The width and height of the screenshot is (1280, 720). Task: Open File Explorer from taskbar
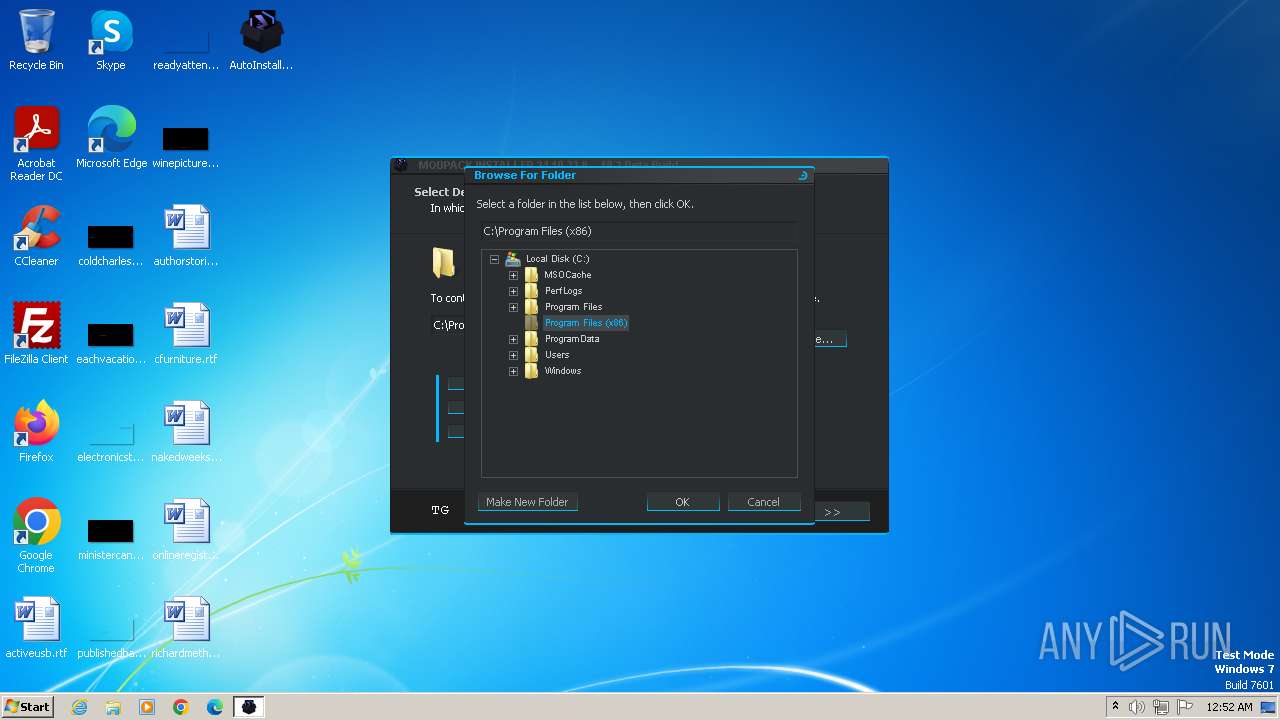tap(113, 707)
